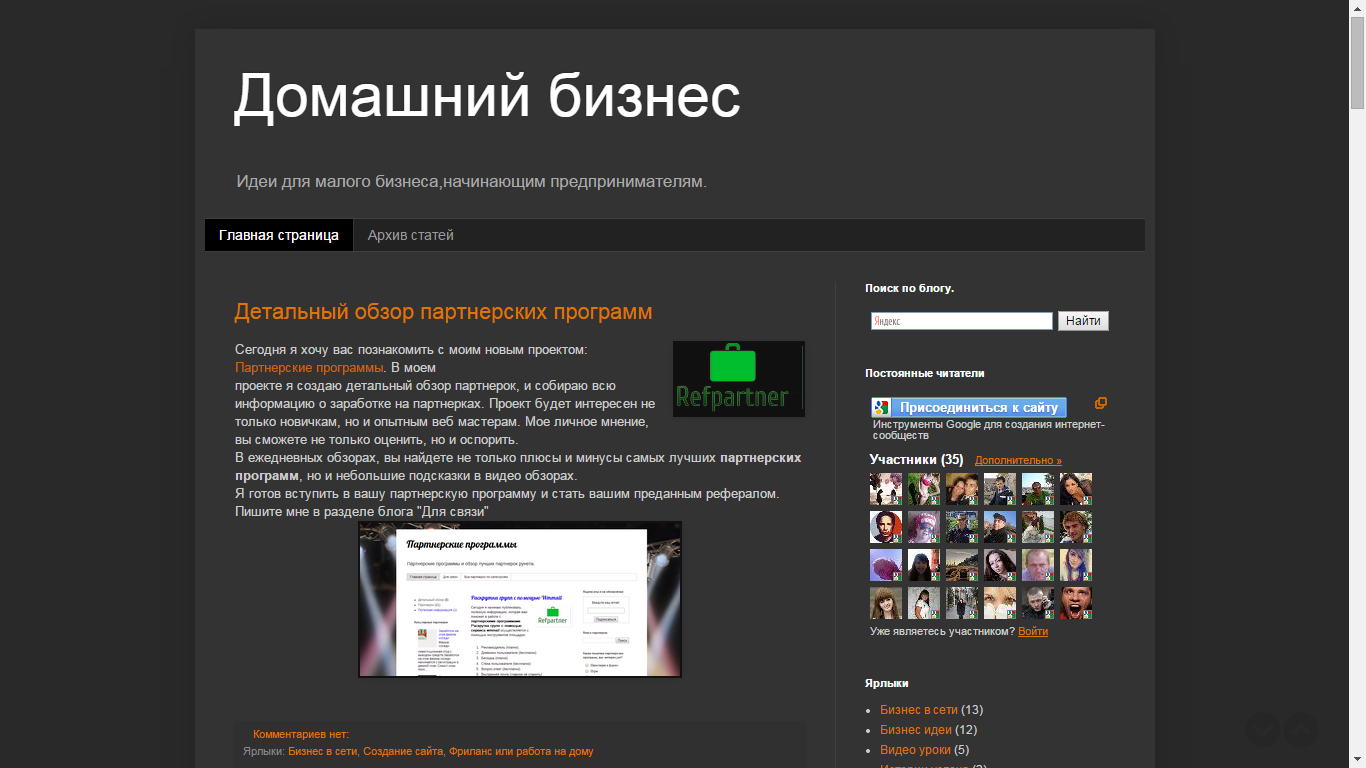Click the 'Присоединиться к сайту' button

[x=978, y=407]
